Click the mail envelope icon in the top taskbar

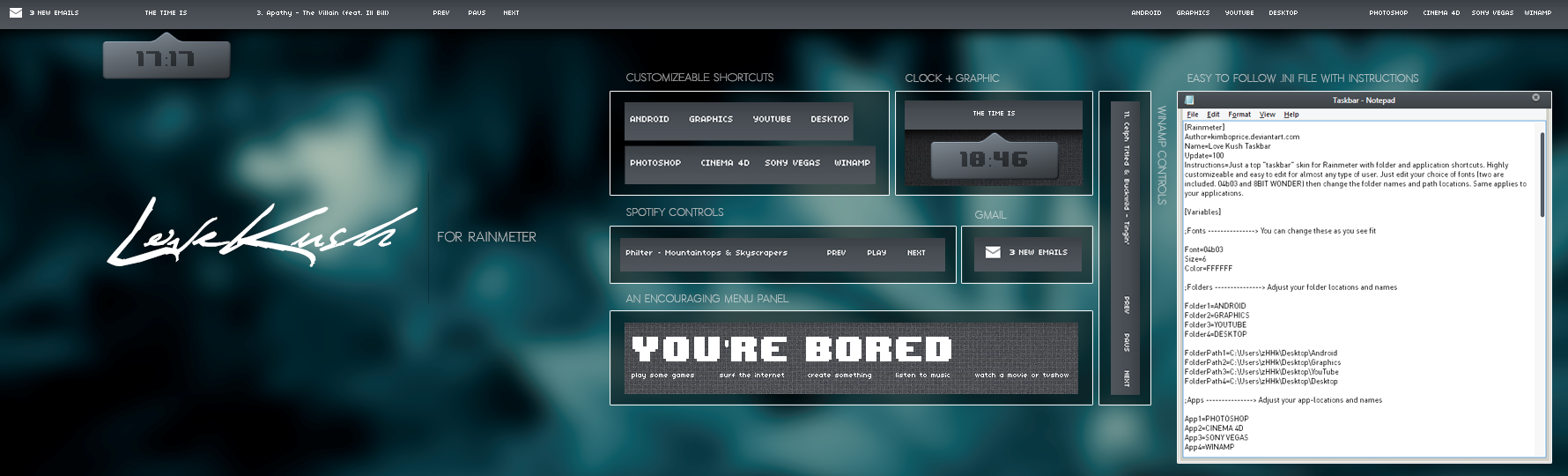[16, 13]
